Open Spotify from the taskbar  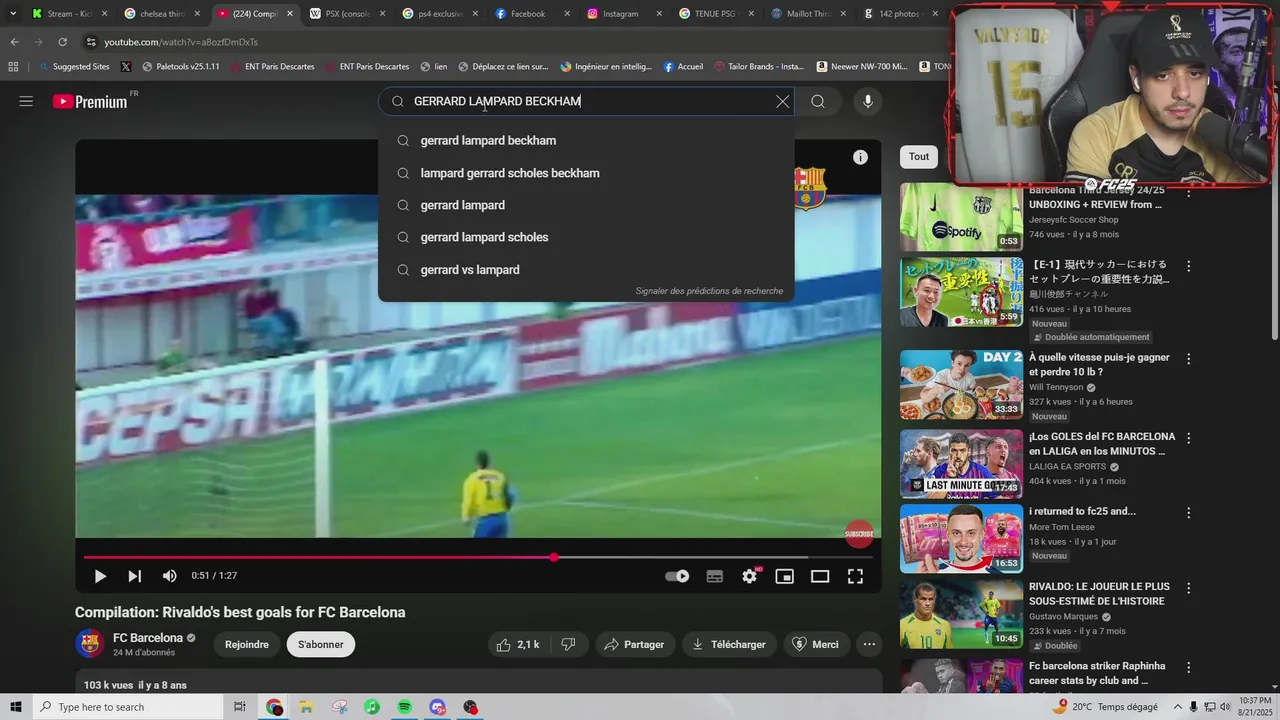[404, 707]
